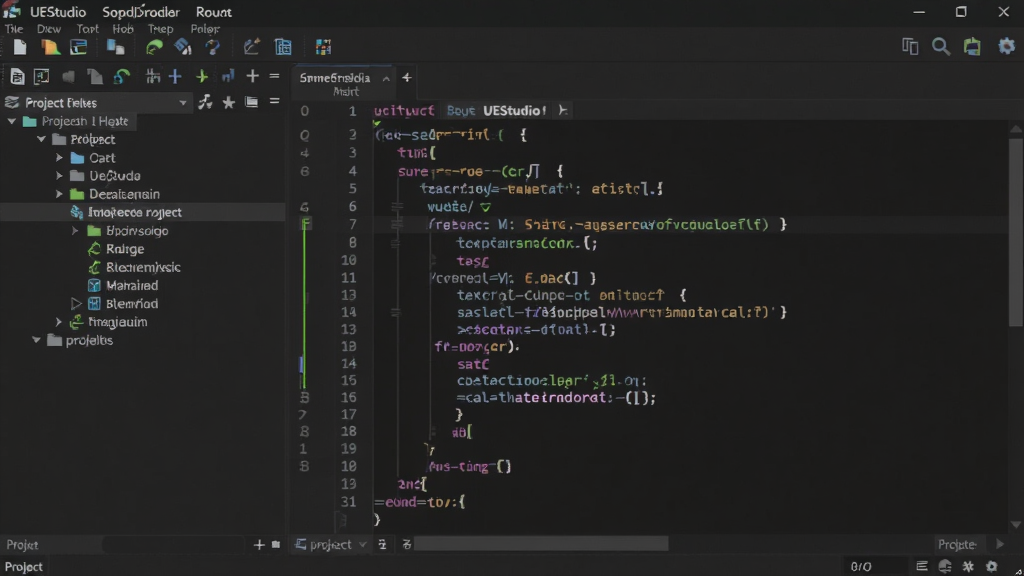Toggle the fold marker on line 6
1024x576 pixels.
pyautogui.click(x=397, y=207)
